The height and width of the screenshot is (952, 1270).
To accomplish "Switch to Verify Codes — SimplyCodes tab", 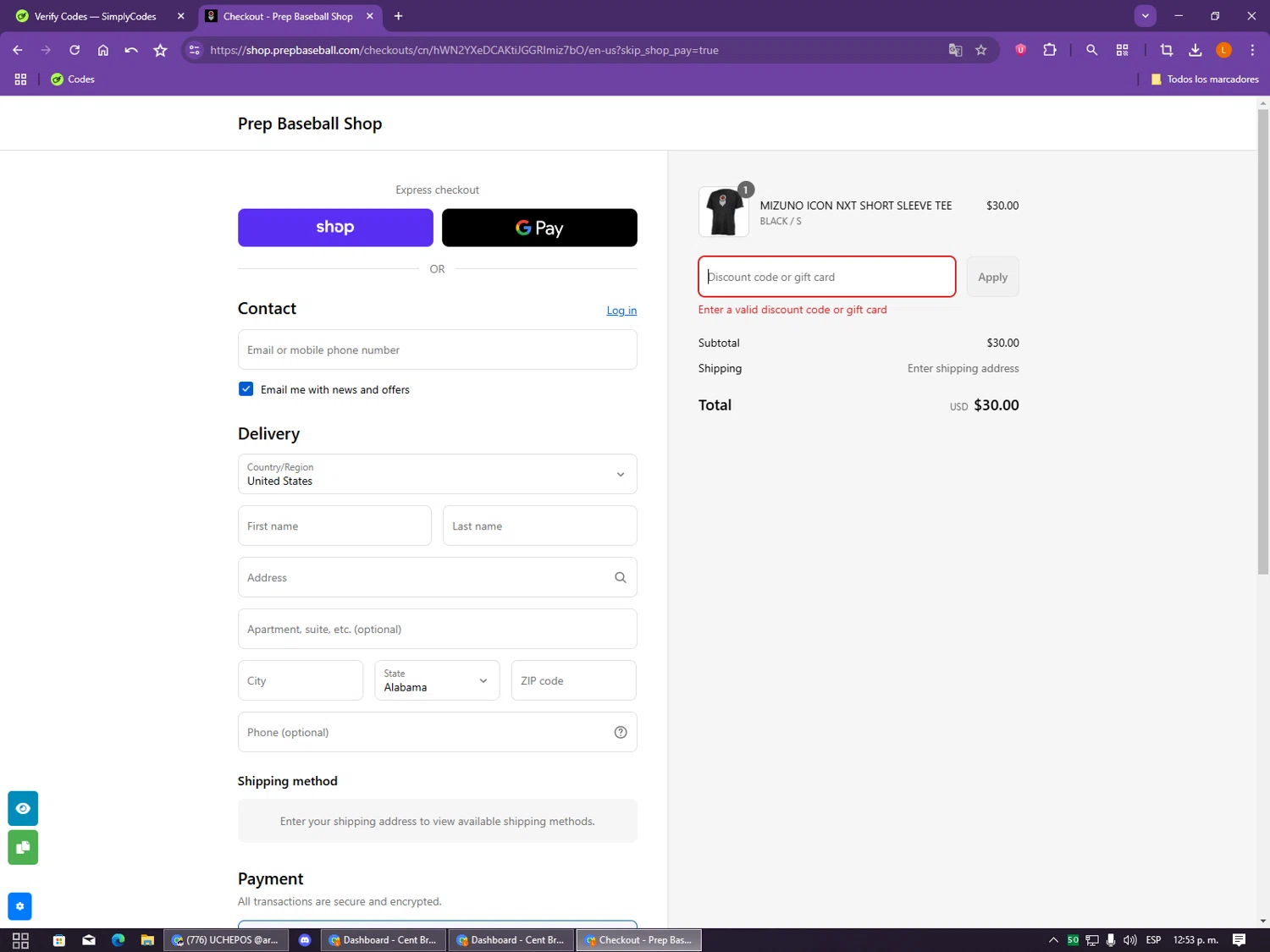I will coord(100,16).
